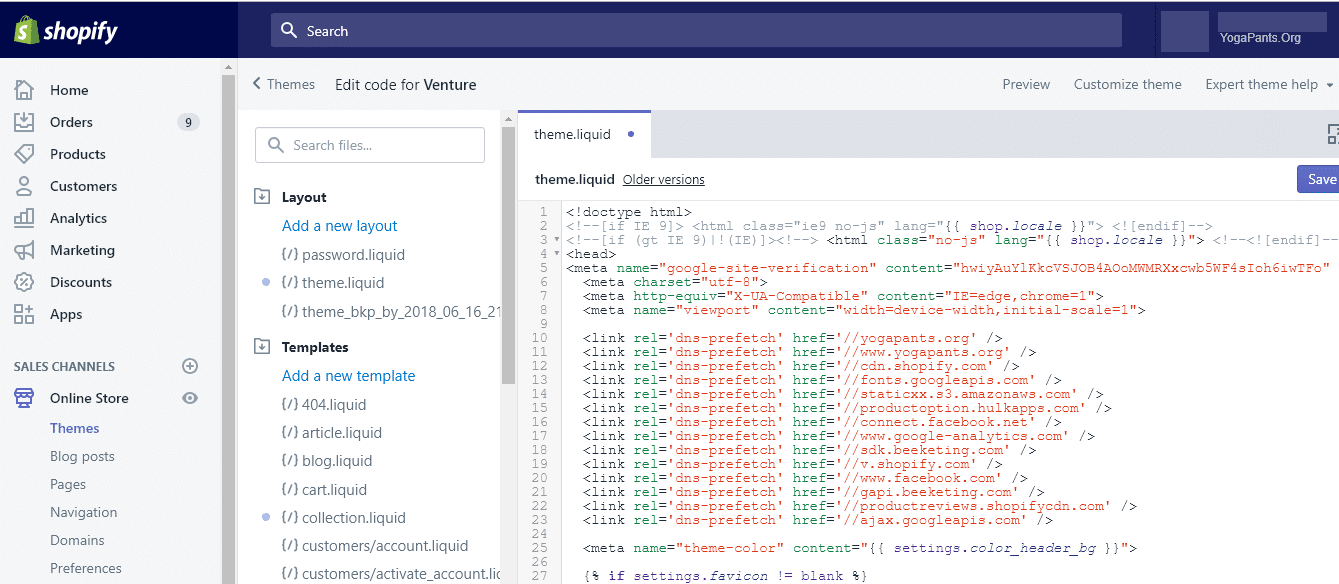Go to Orders in sidebar
The height and width of the screenshot is (584, 1339).
(71, 122)
